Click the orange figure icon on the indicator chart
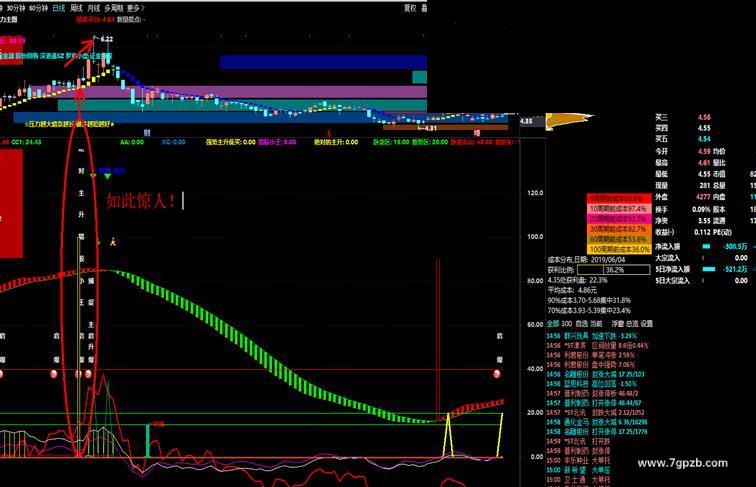 click(x=112, y=242)
